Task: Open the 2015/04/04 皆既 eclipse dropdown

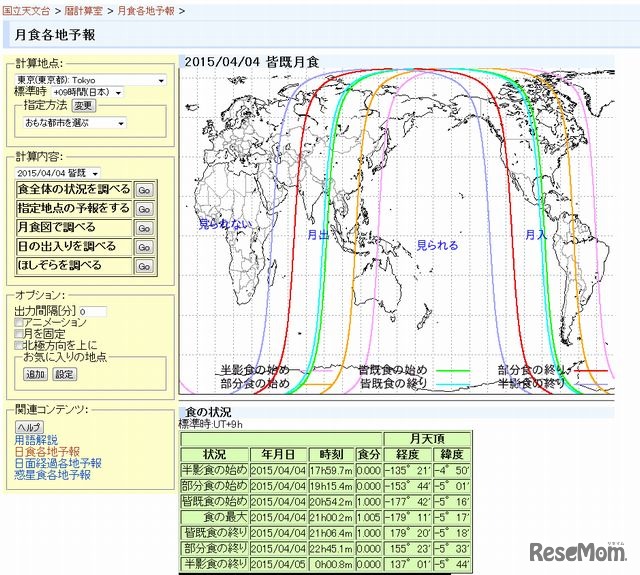Action: pos(57,173)
